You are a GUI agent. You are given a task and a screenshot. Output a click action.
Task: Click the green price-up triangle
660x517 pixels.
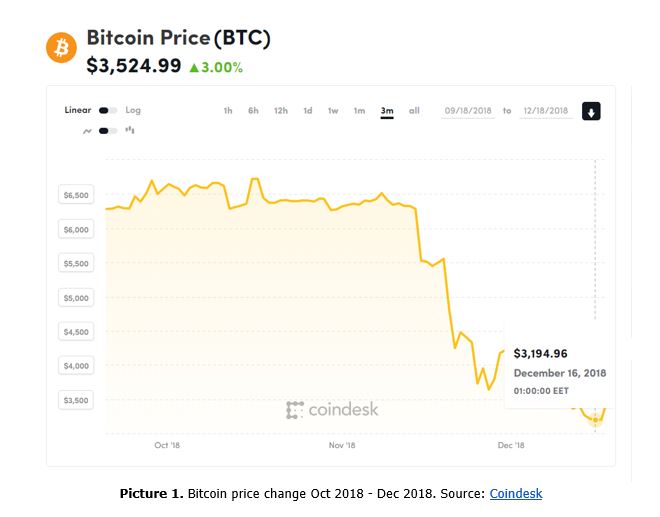[194, 67]
